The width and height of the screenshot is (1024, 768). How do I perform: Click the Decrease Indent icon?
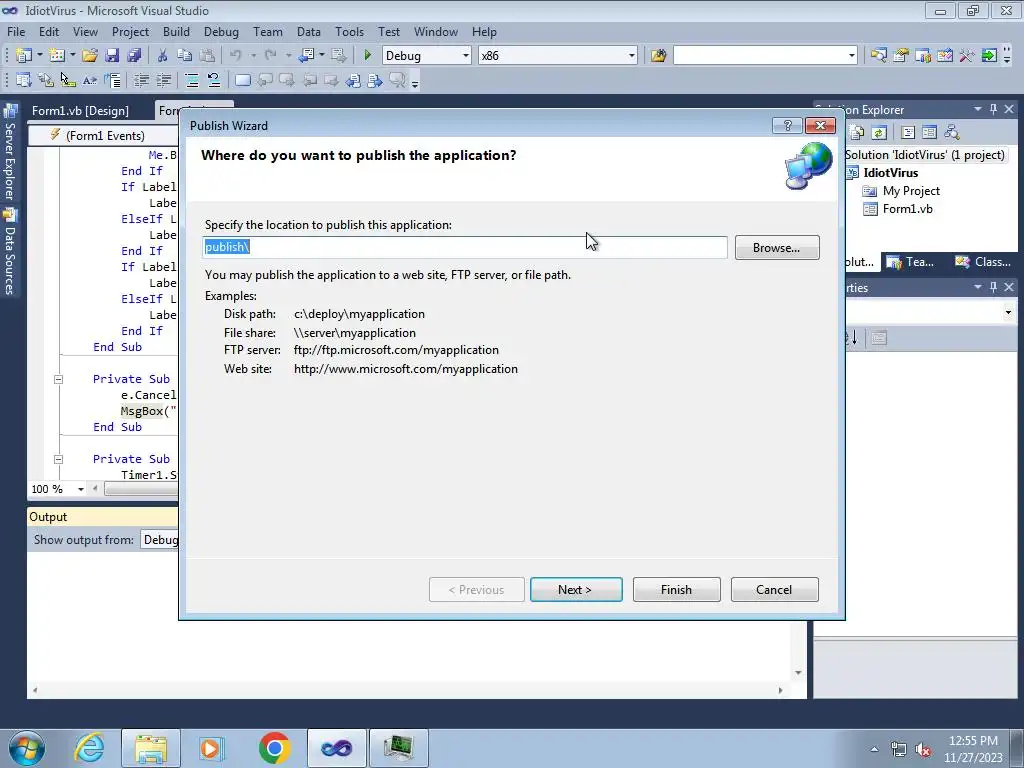[141, 80]
